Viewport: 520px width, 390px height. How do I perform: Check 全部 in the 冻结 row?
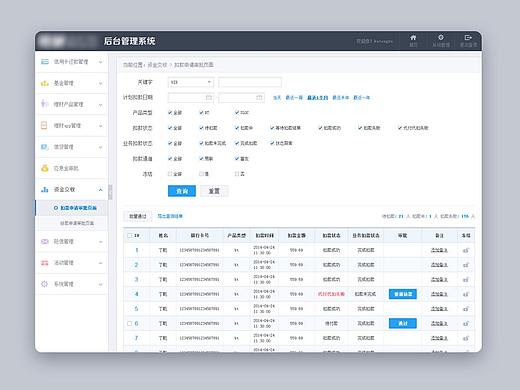point(170,174)
